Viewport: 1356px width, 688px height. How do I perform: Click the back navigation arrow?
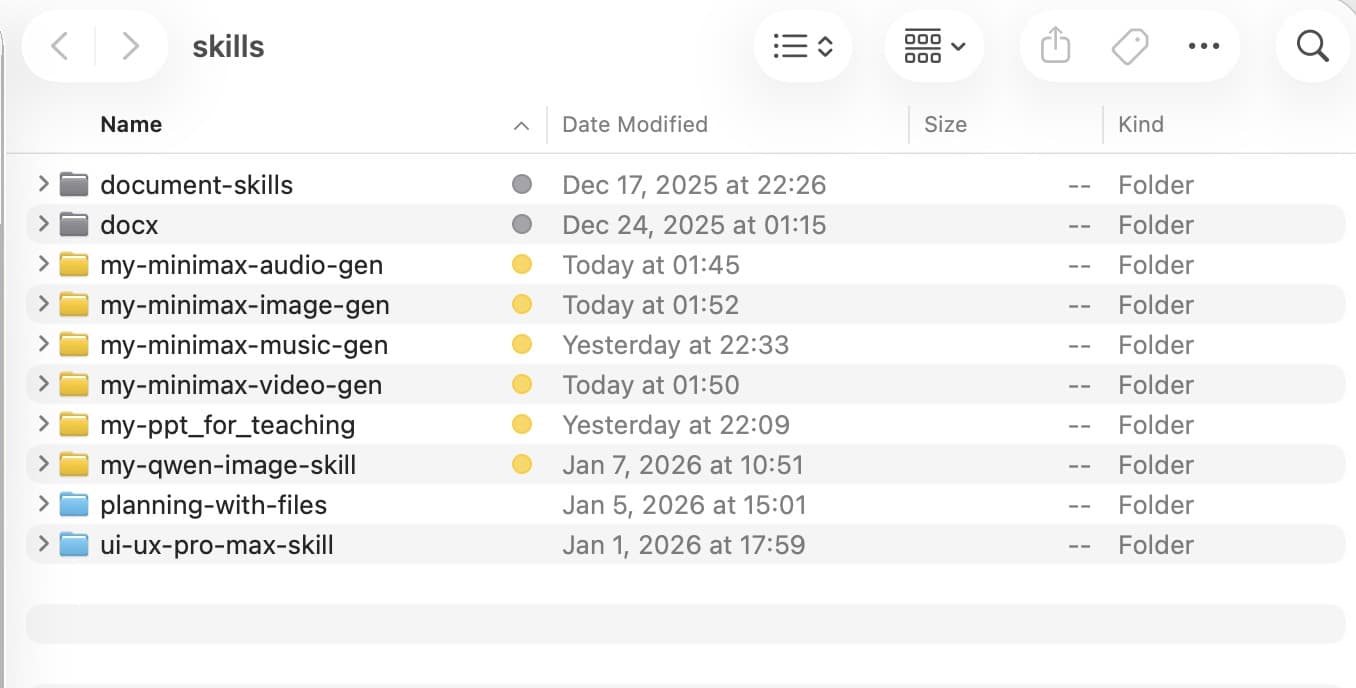point(60,46)
